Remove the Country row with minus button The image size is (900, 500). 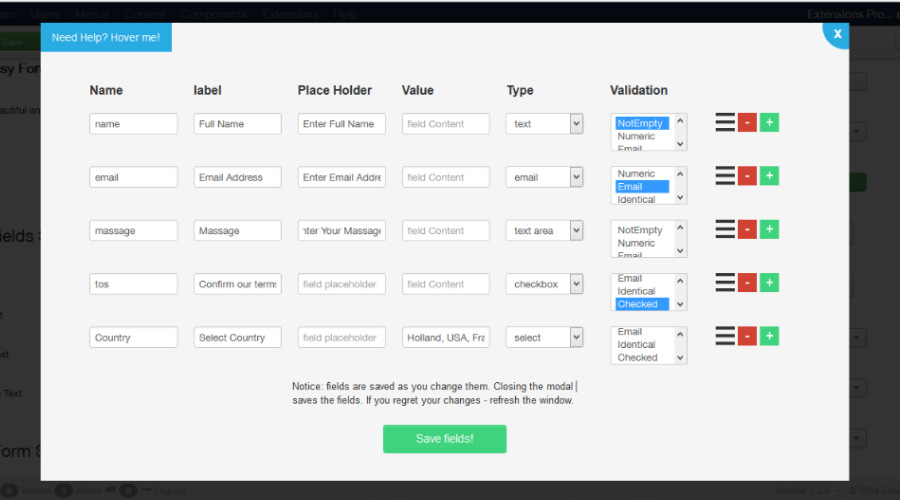tap(747, 336)
